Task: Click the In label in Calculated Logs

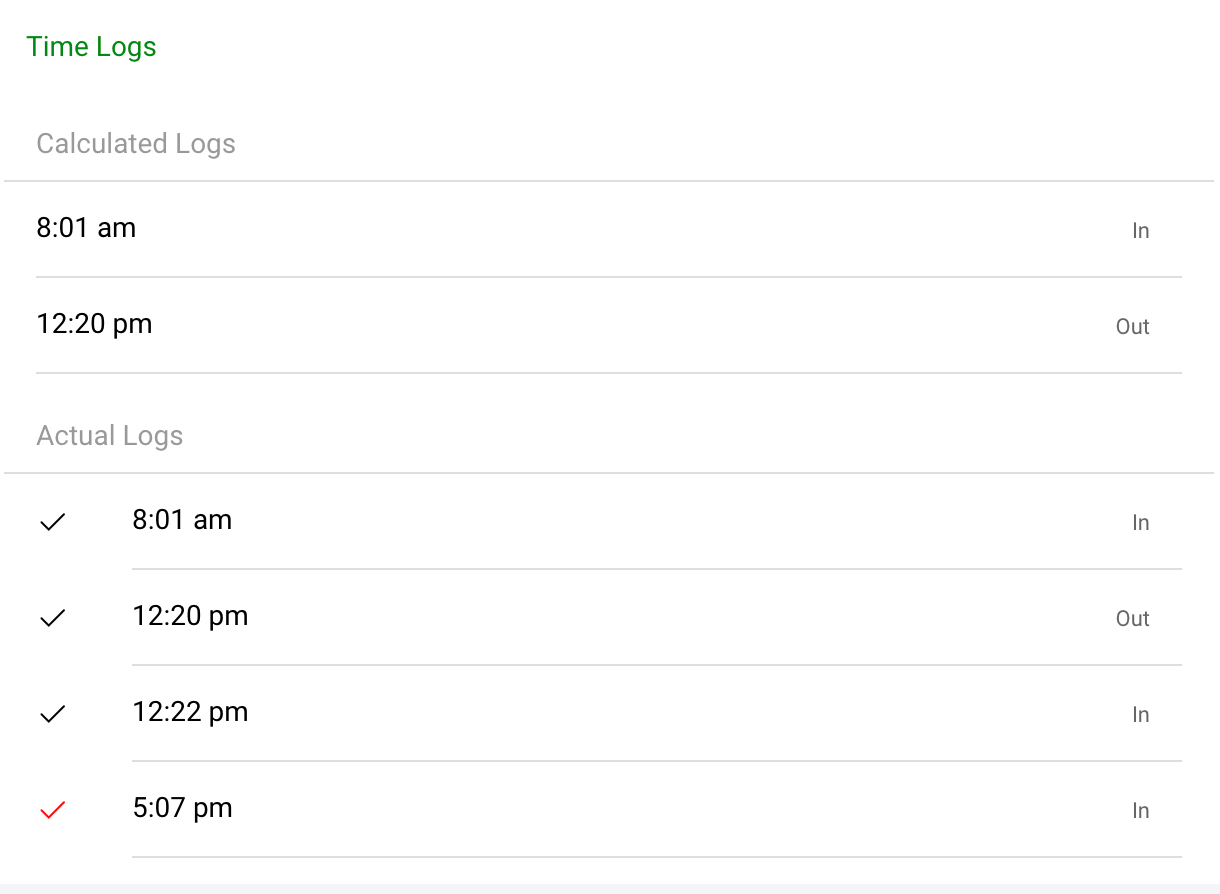Action: pos(1140,231)
